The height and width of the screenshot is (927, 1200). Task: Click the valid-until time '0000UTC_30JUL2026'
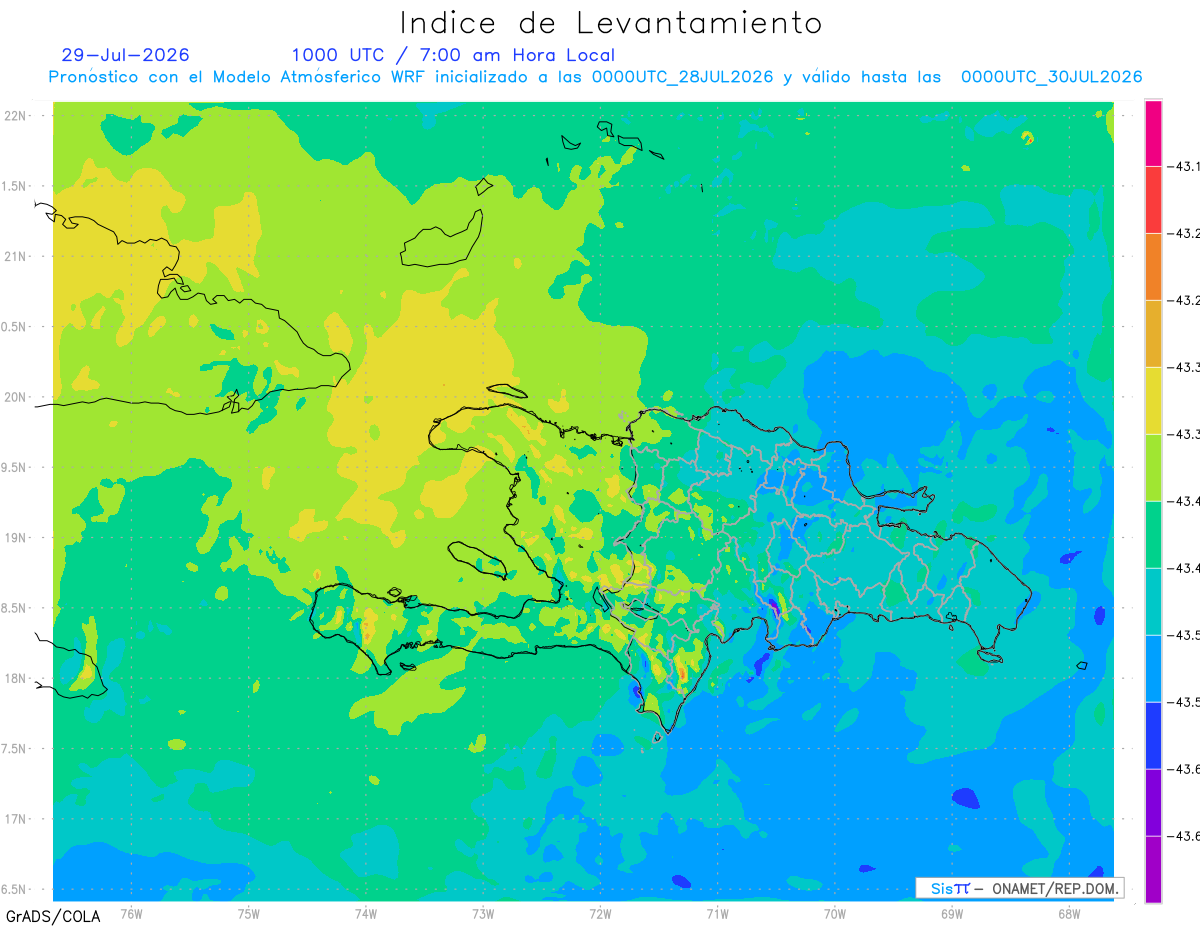pyautogui.click(x=1051, y=77)
